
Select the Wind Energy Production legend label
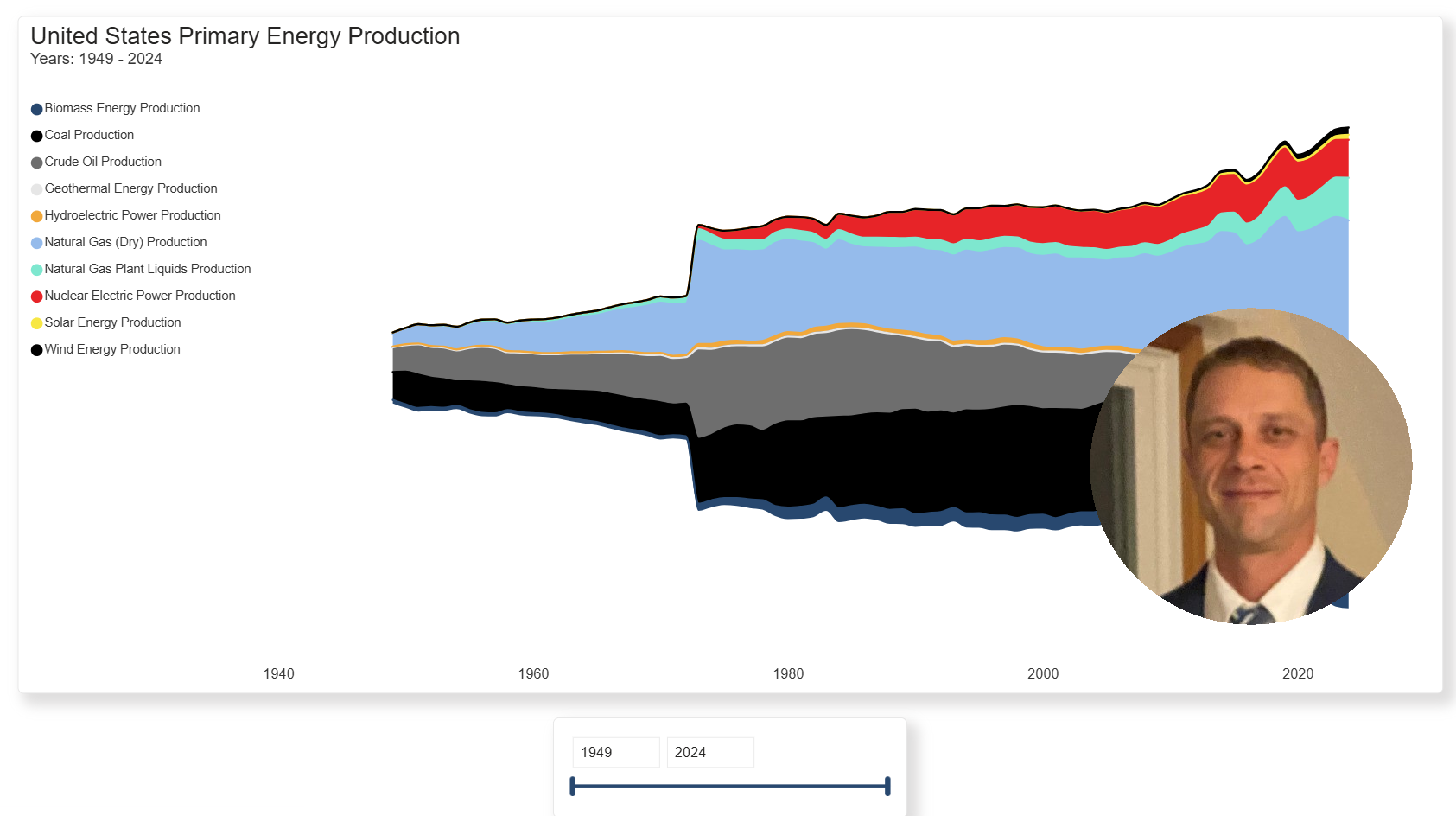pos(112,349)
